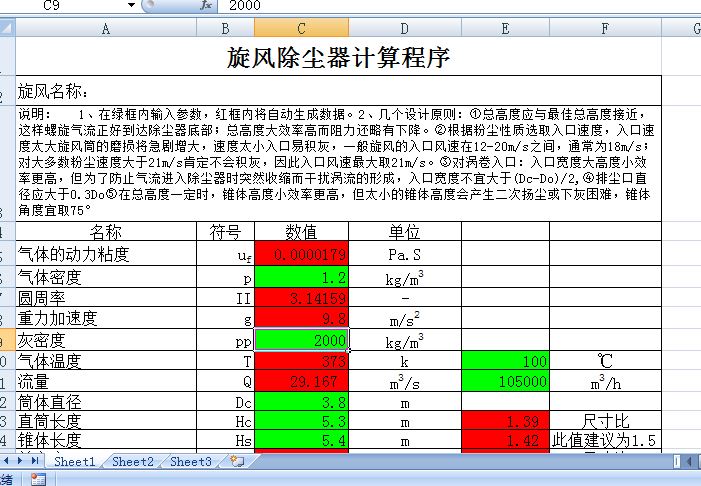701x486 pixels.
Task: Click the red cell with 3.14159
Action: coord(301,297)
